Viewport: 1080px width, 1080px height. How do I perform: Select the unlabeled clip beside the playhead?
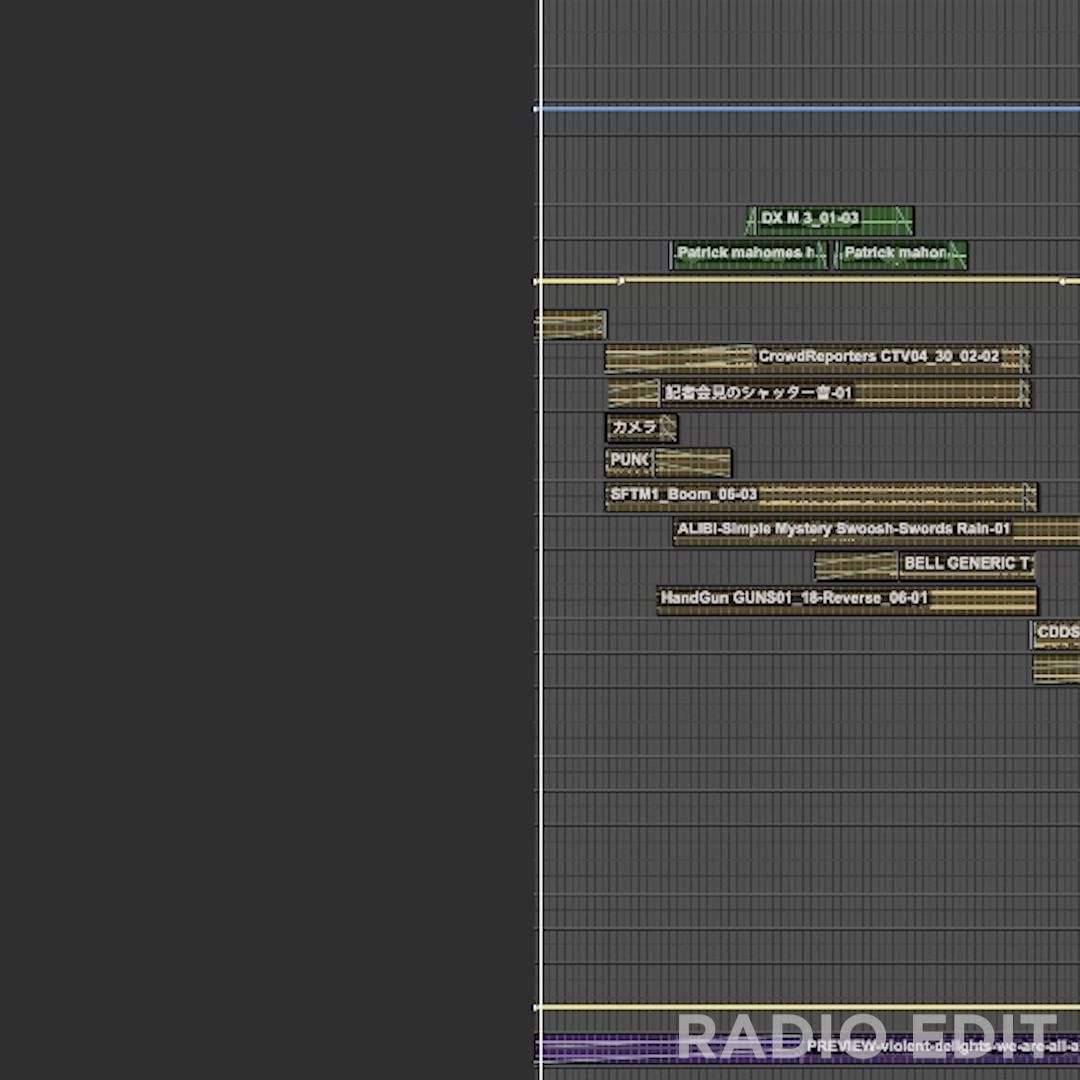(x=573, y=325)
